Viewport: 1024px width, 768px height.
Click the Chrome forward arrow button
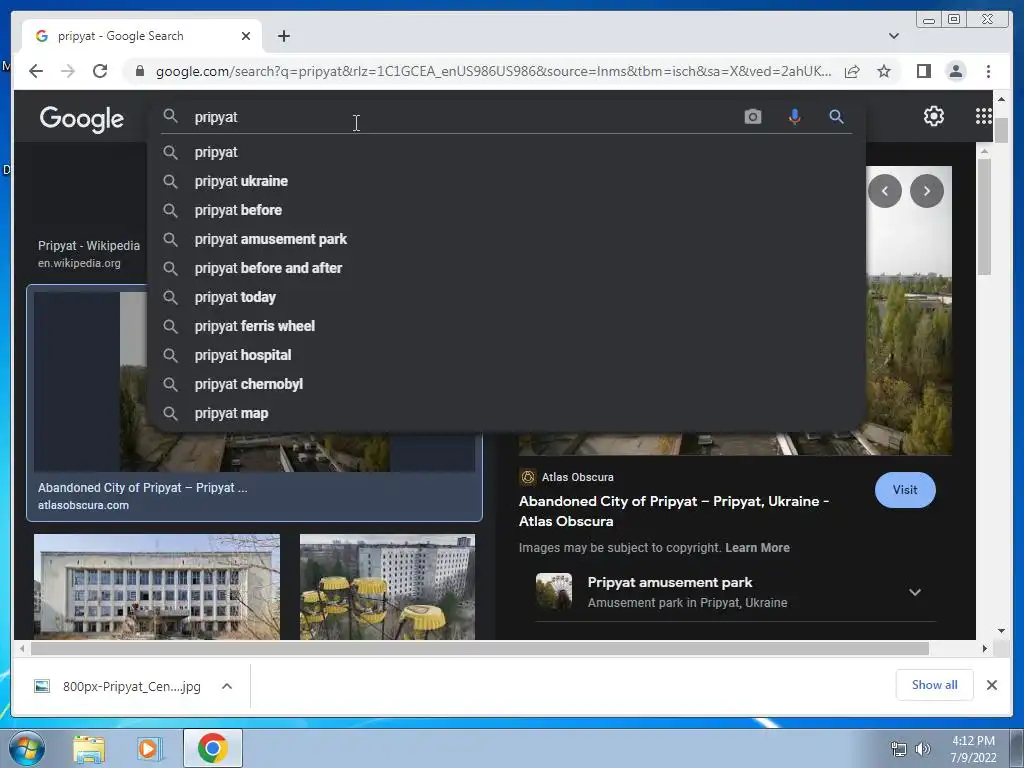68,71
